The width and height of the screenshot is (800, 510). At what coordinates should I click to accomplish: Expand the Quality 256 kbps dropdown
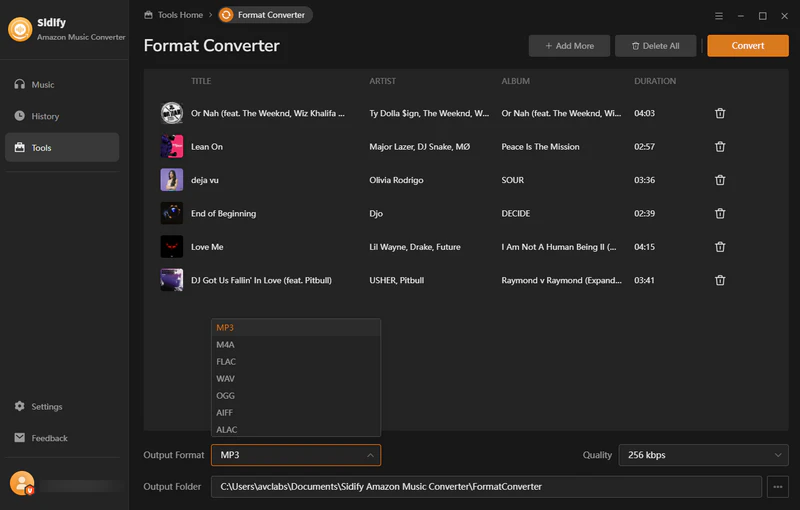coord(704,455)
